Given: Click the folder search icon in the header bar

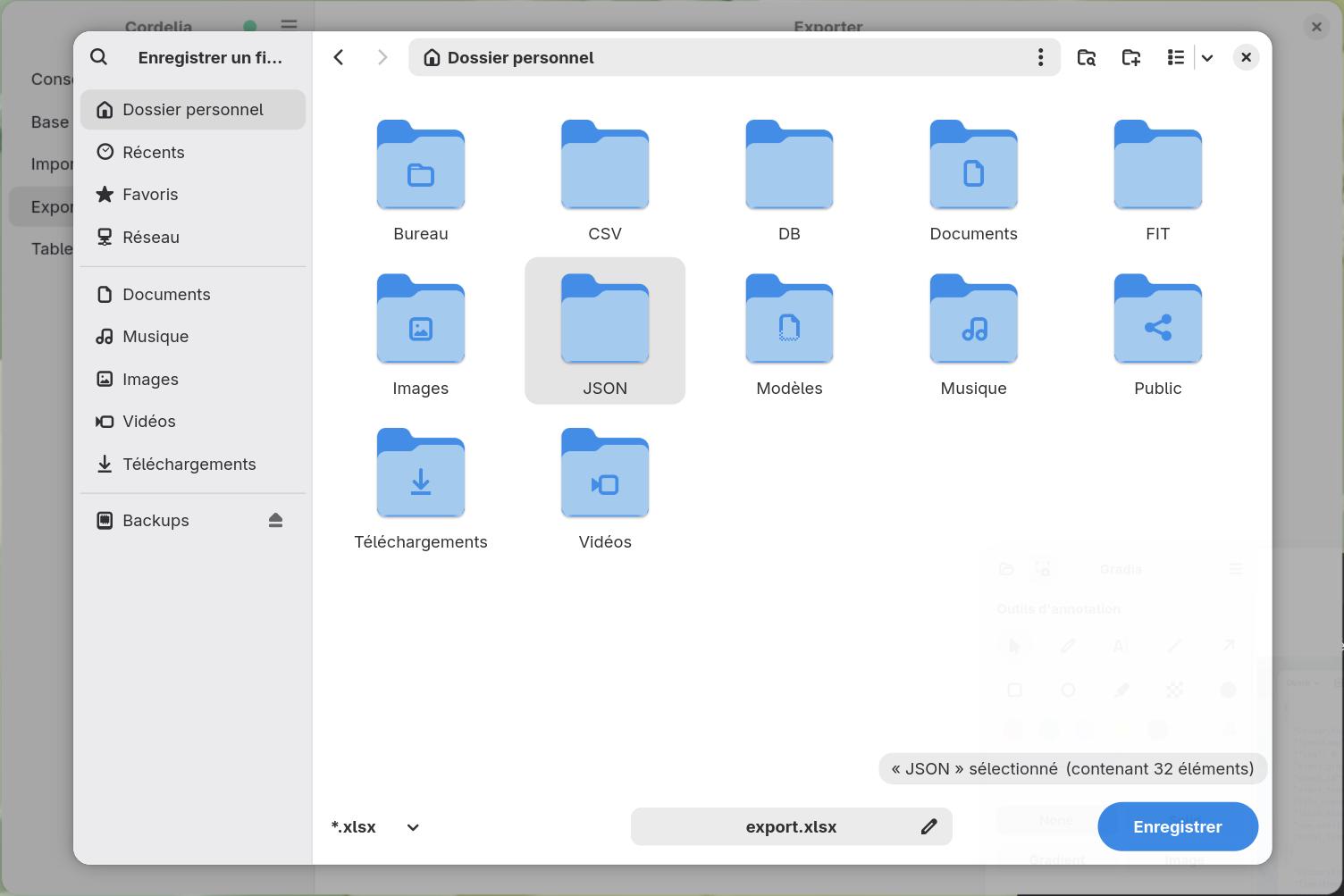Looking at the screenshot, I should [1087, 57].
